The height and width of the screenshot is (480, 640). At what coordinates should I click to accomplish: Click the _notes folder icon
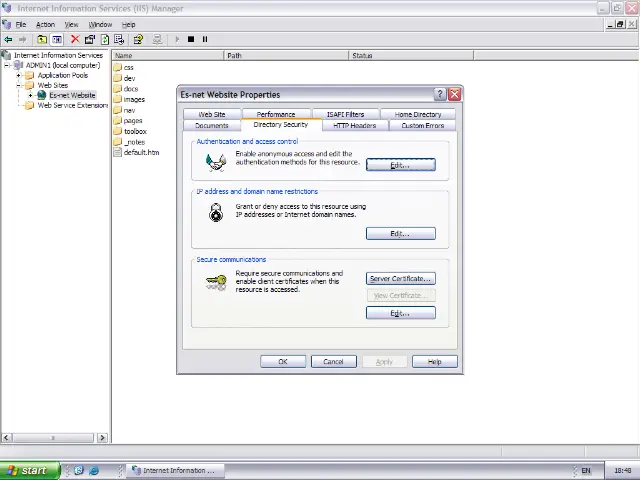pyautogui.click(x=118, y=142)
